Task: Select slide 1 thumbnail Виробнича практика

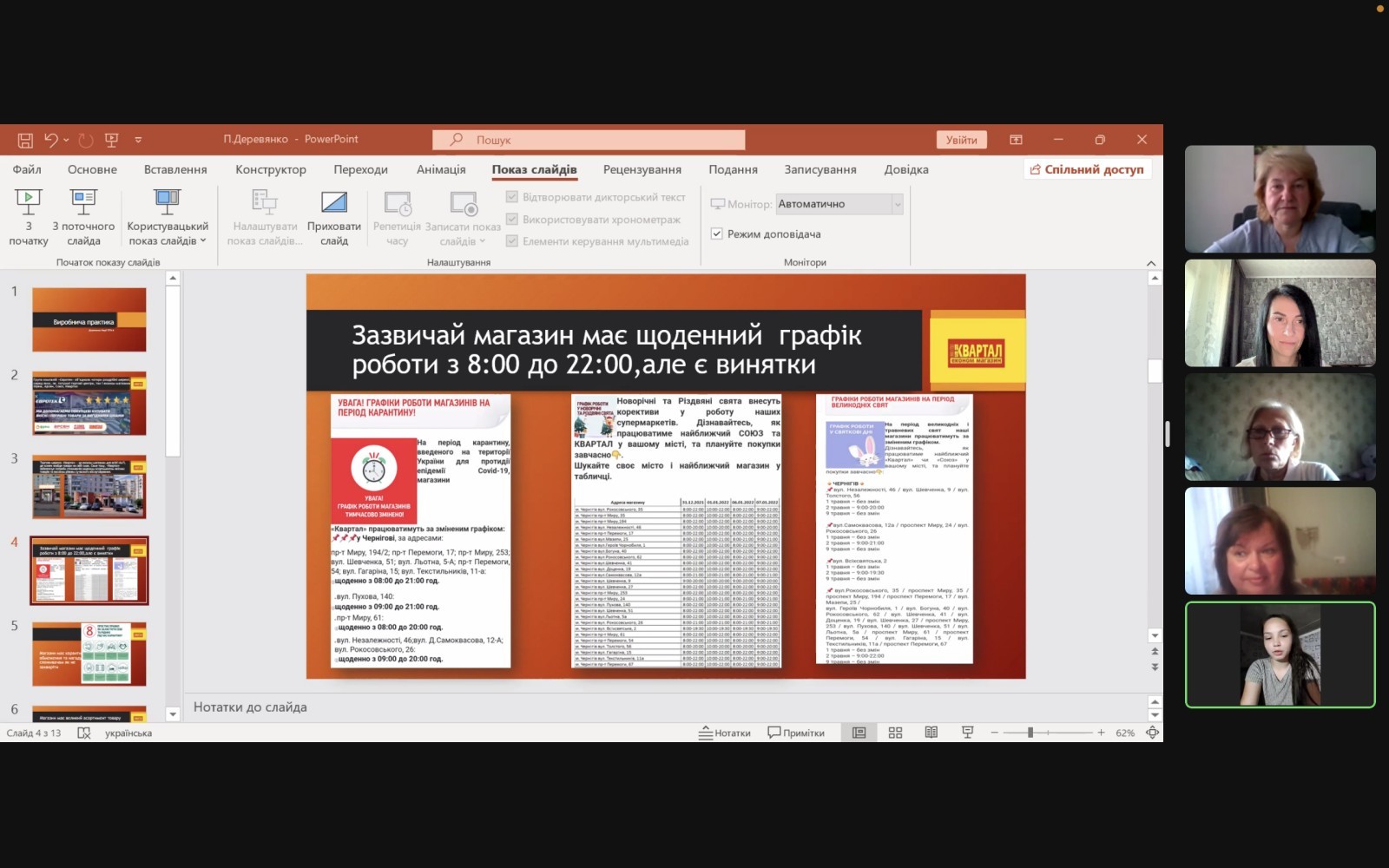Action: click(x=89, y=319)
